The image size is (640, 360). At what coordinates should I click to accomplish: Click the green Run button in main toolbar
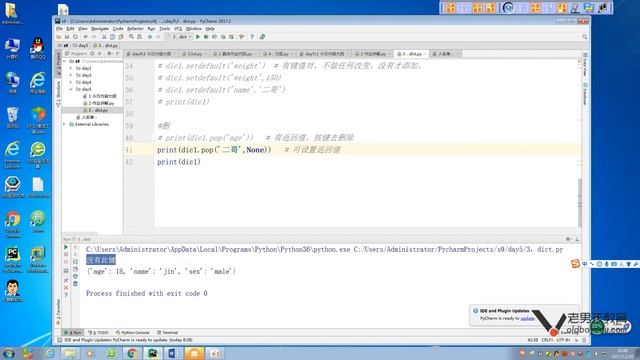198,37
